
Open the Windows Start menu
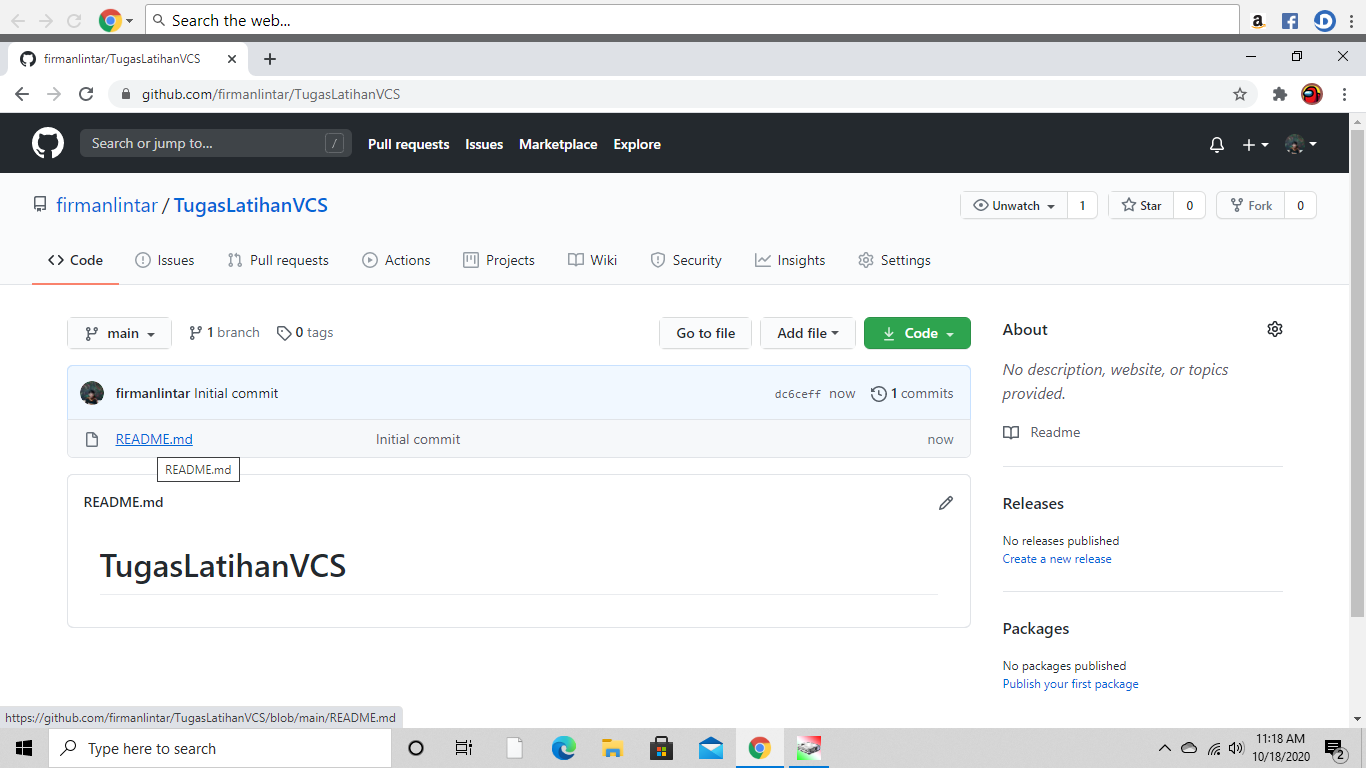pos(24,748)
